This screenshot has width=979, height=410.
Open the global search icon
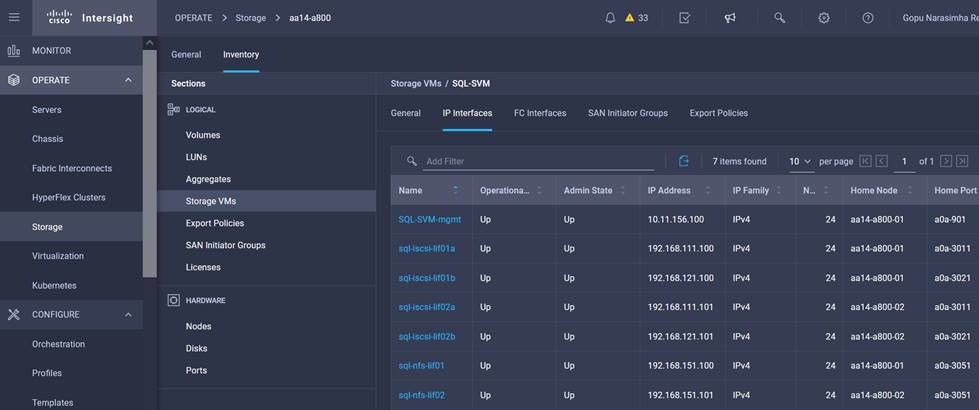pyautogui.click(x=779, y=18)
